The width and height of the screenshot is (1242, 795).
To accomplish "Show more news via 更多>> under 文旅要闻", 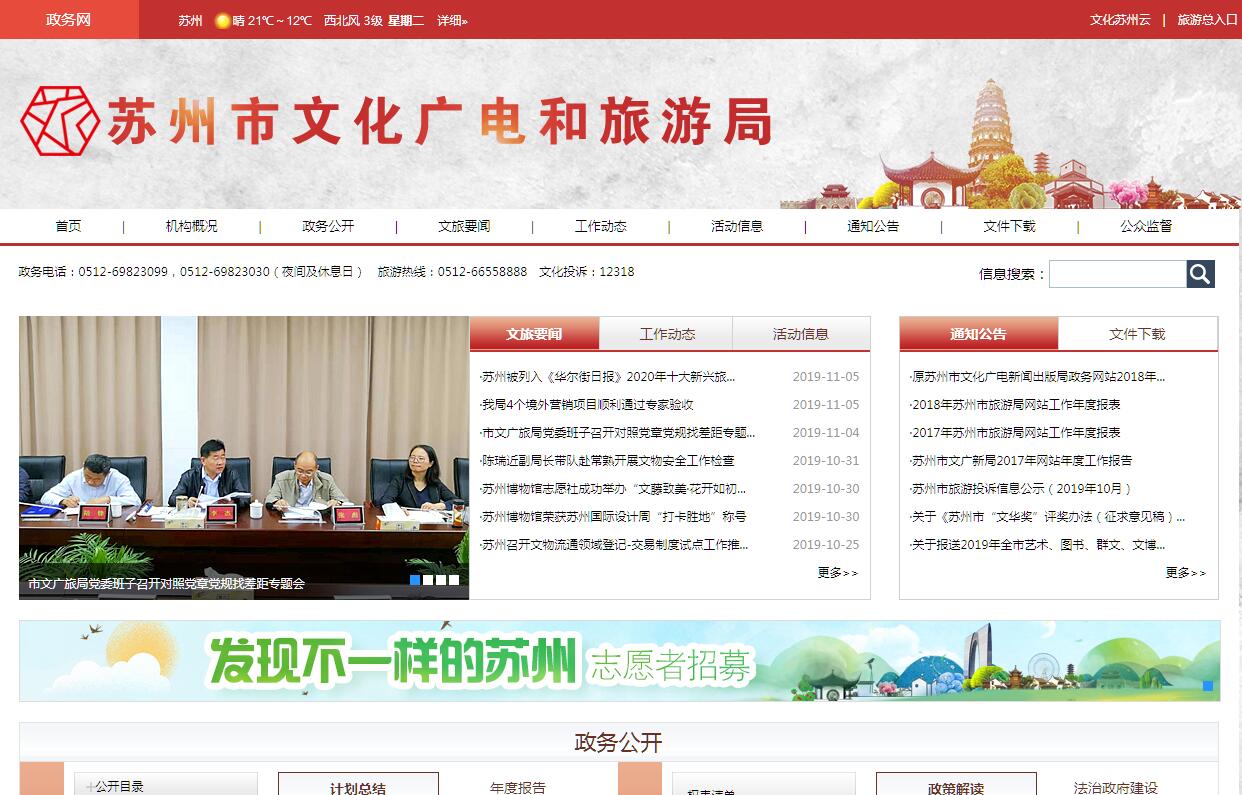I will pyautogui.click(x=837, y=573).
